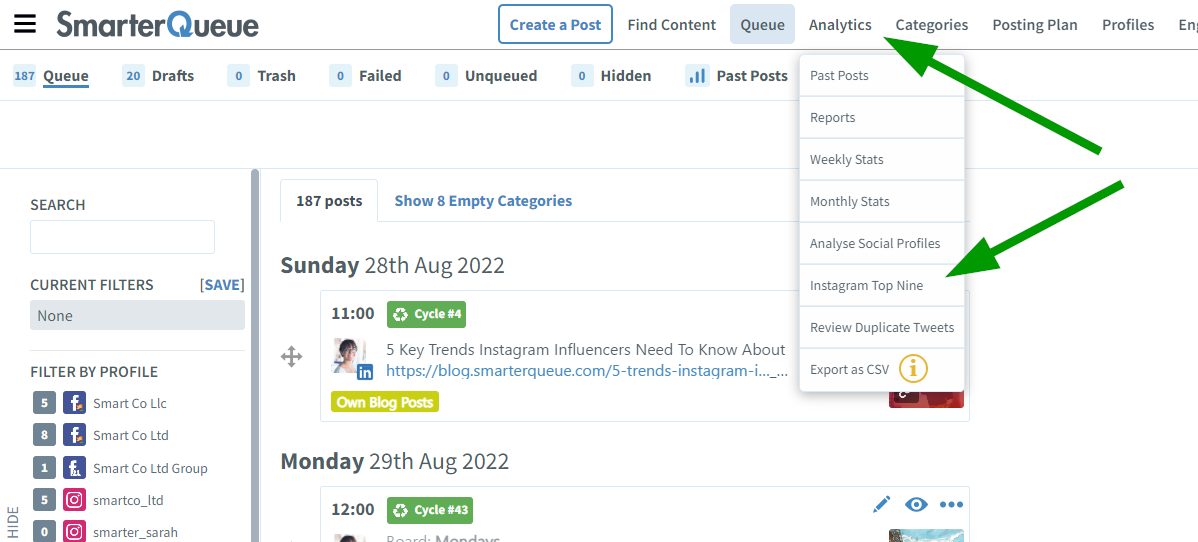
Task: Go to Posting Plan
Action: 1034,24
